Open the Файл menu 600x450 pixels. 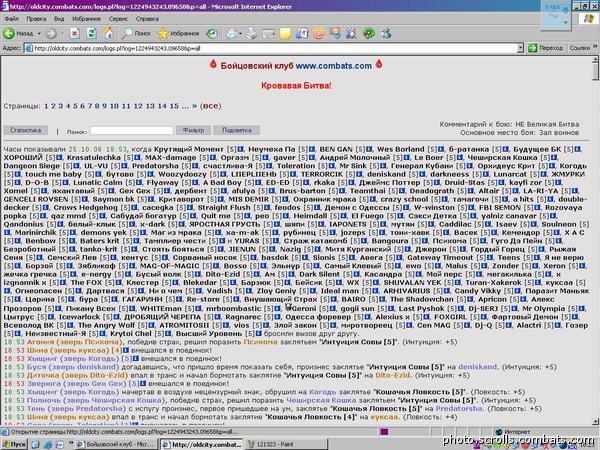[12, 19]
